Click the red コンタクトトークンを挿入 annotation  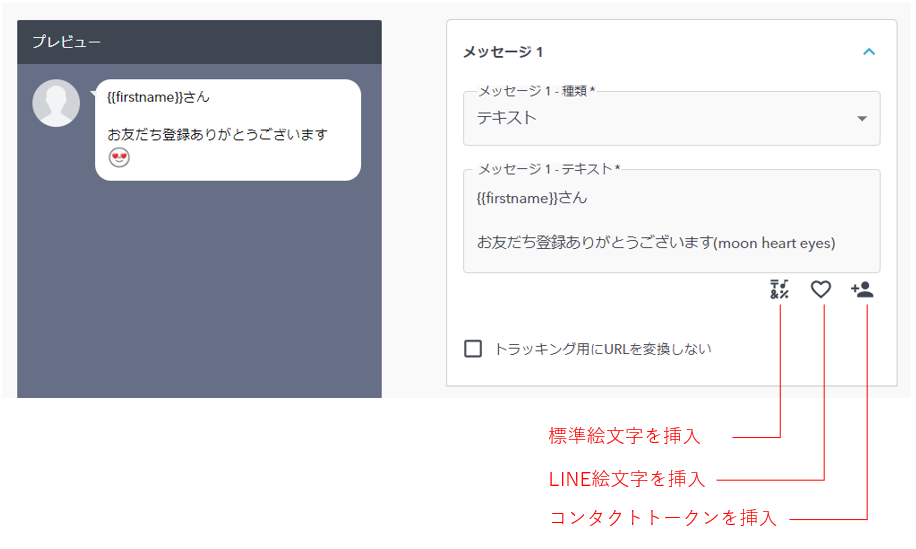point(663,518)
